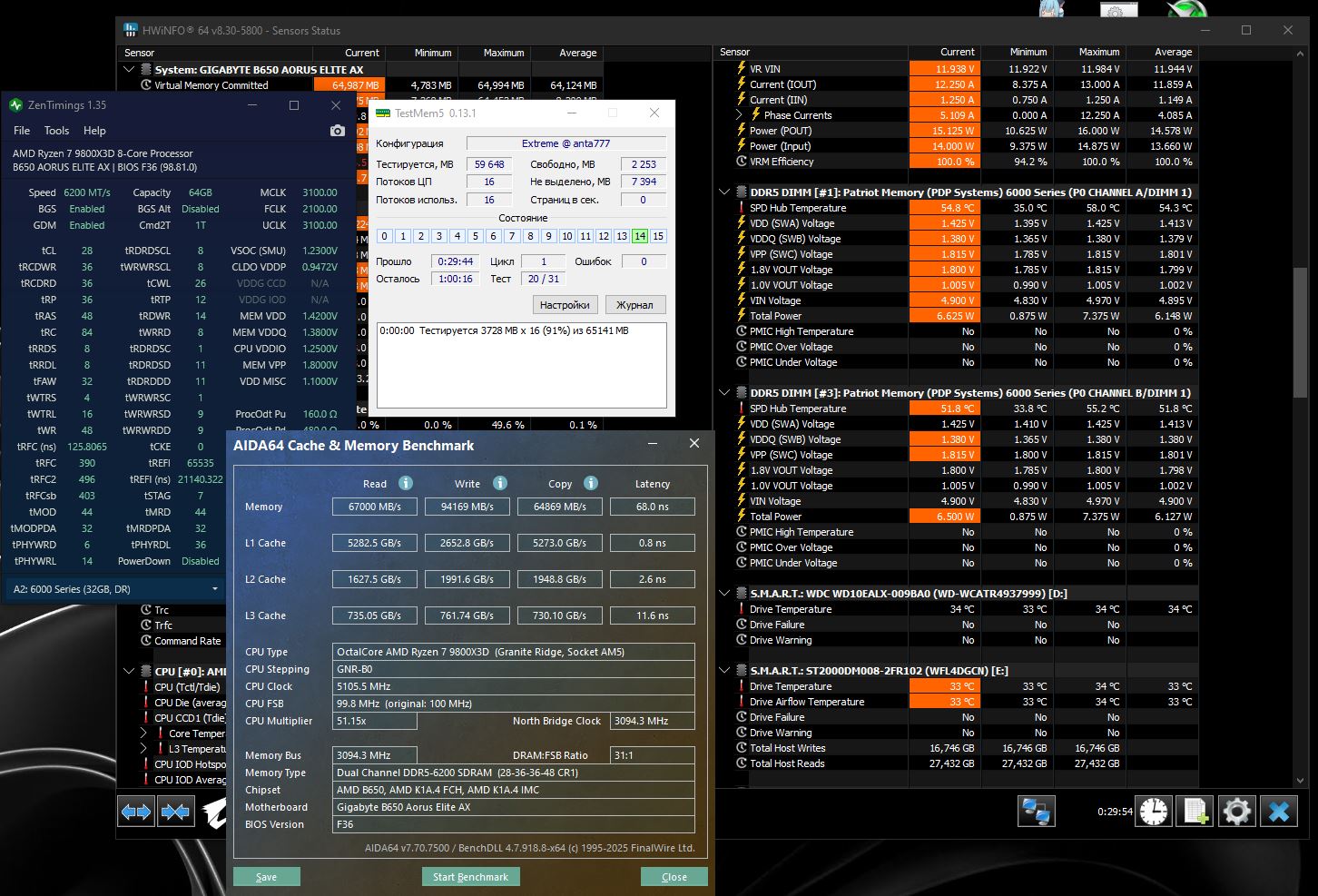Open the ZenTimings Tools menu
Screen dimensions: 1318x896
56,131
